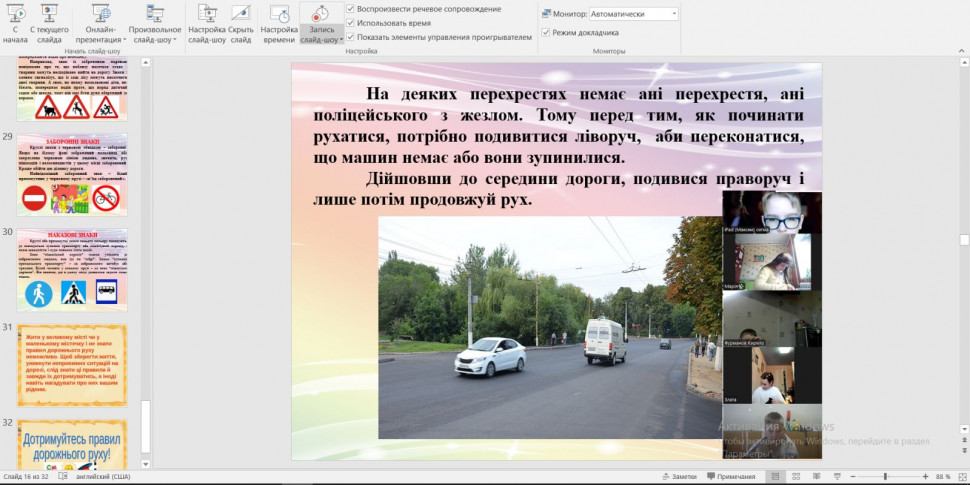Click video tile of iPad (Максим)
The height and width of the screenshot is (485, 970).
pos(772,212)
